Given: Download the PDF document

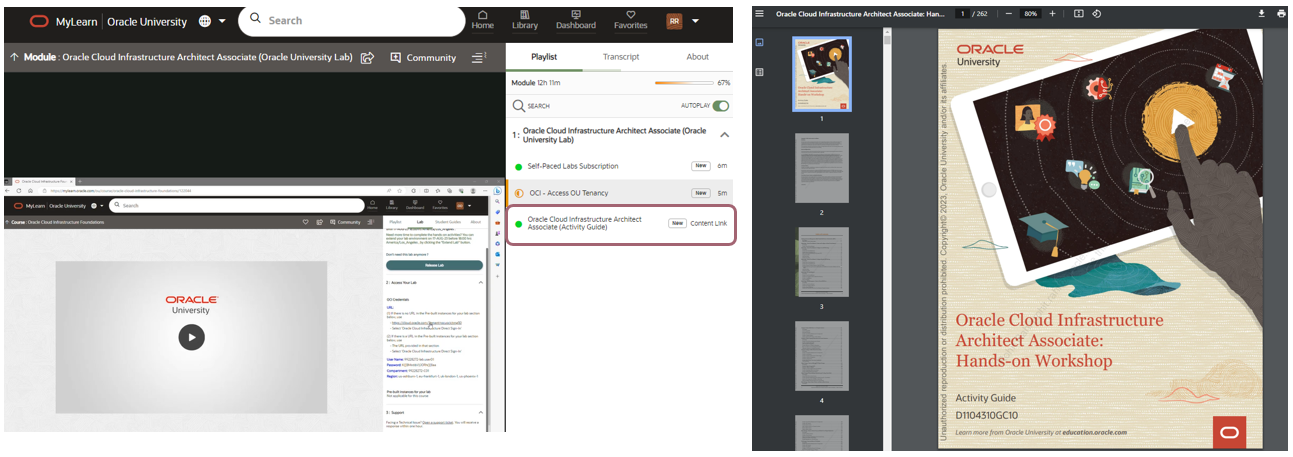Looking at the screenshot, I should click(x=1261, y=13).
